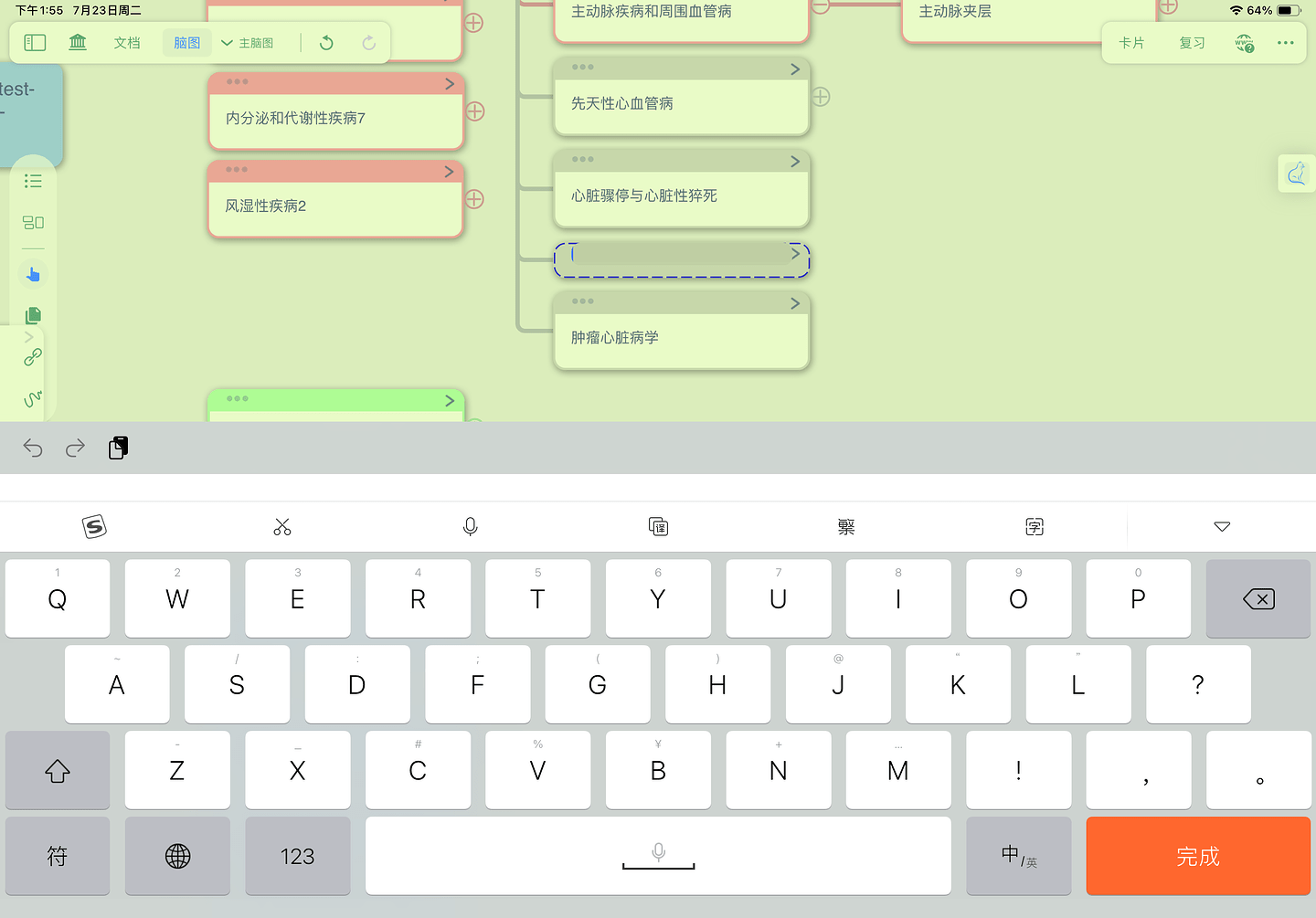Open the 卡片 view
The height and width of the screenshot is (918, 1316).
[1131, 43]
